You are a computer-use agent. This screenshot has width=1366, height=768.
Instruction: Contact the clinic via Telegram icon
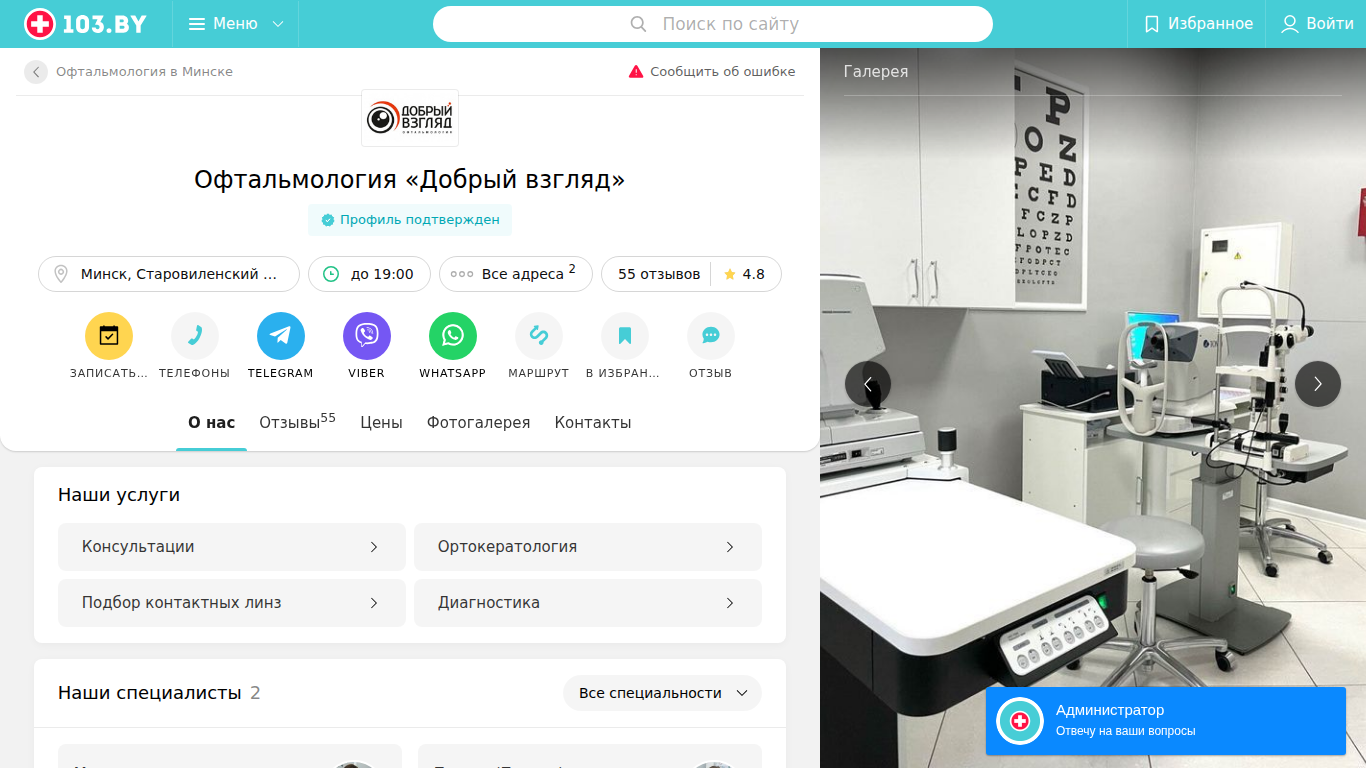[x=281, y=336]
